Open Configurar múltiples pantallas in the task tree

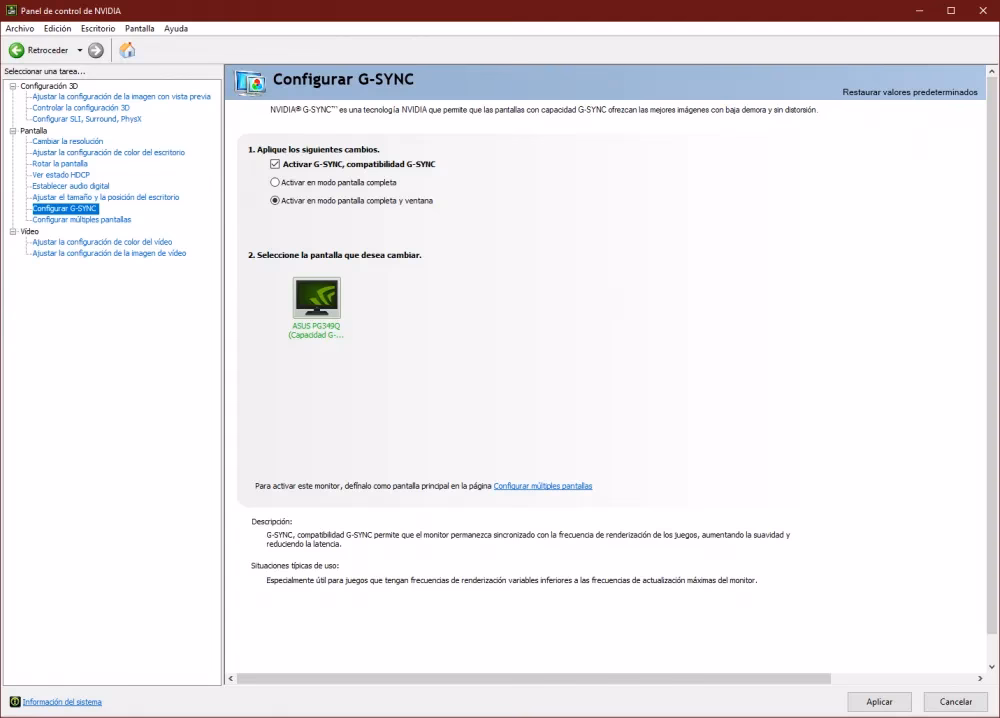point(82,220)
